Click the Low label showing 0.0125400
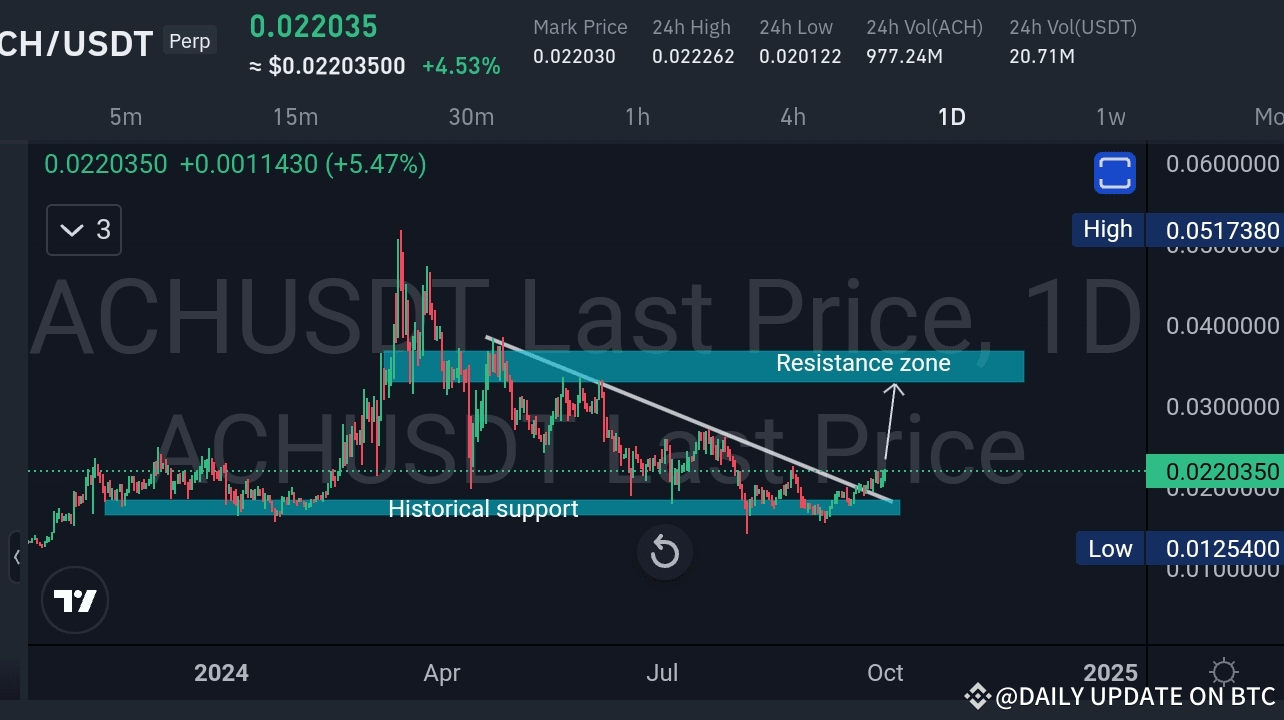 pos(1110,548)
